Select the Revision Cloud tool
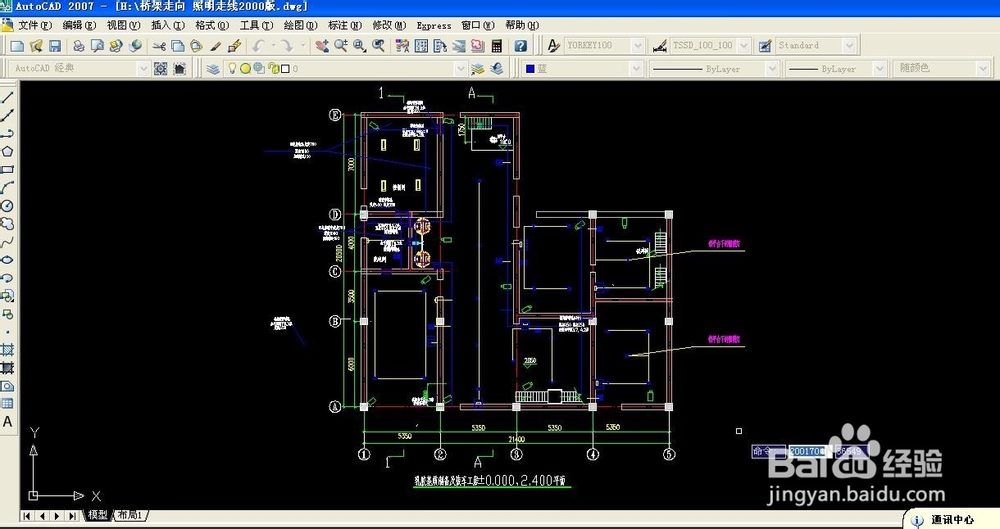This screenshot has width=1000, height=529. (8, 224)
